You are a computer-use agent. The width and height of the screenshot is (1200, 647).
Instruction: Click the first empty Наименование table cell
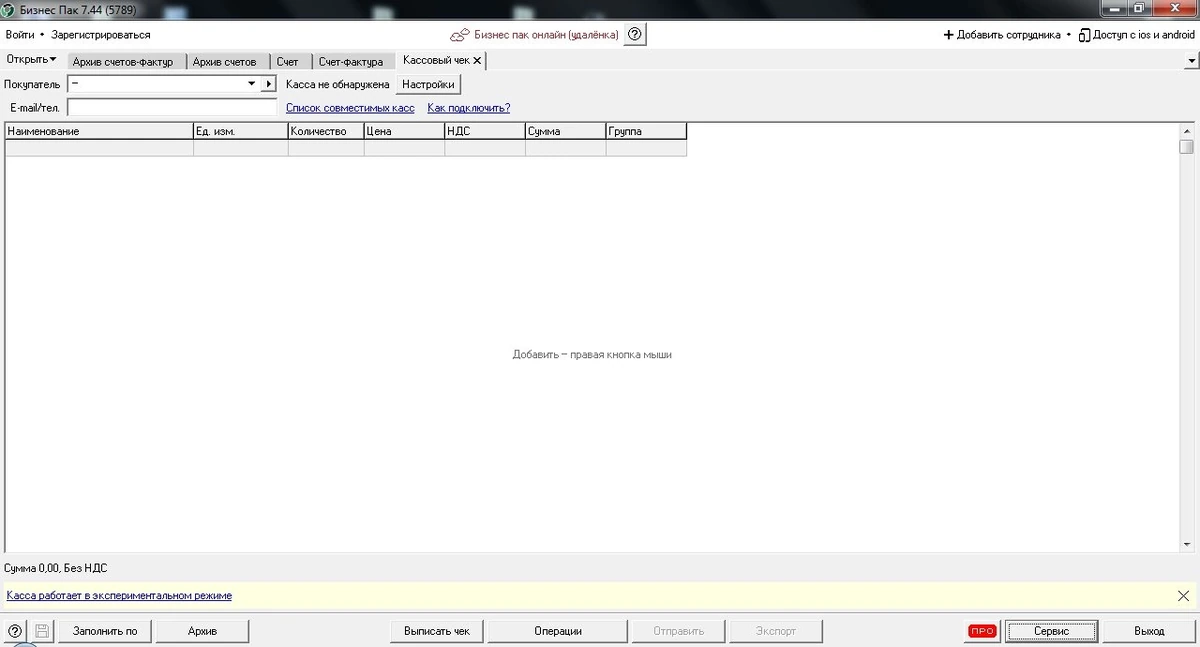[x=99, y=148]
